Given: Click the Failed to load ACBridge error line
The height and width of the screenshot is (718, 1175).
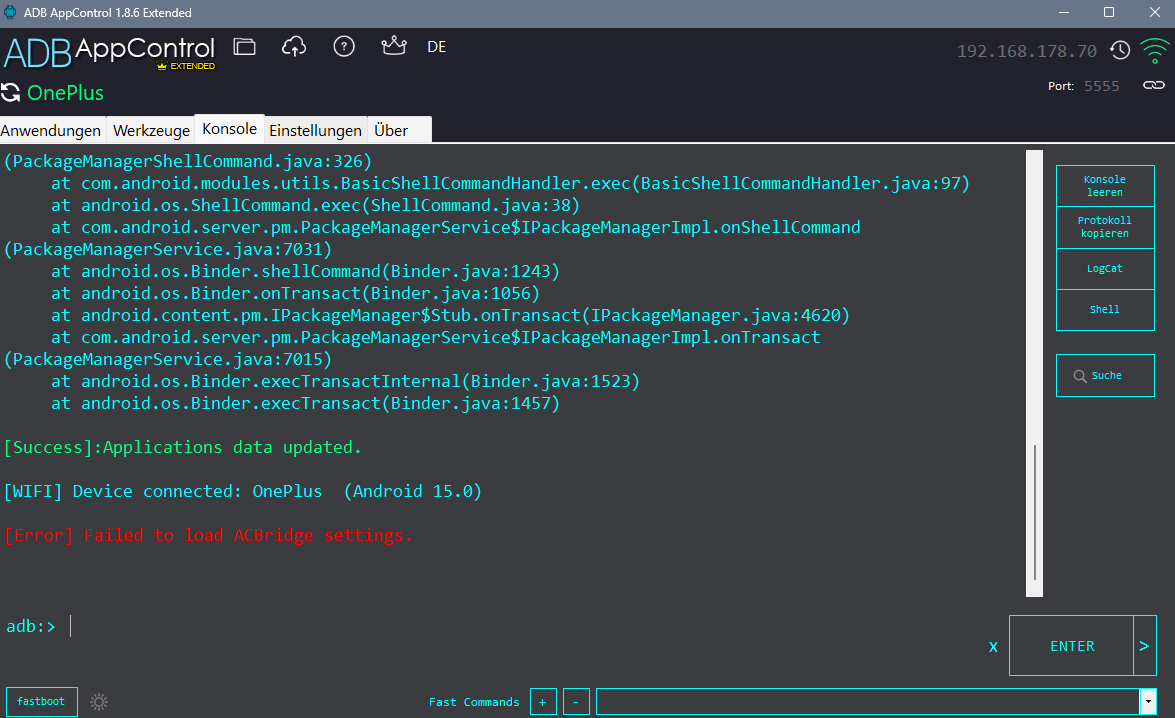Looking at the screenshot, I should [208, 536].
